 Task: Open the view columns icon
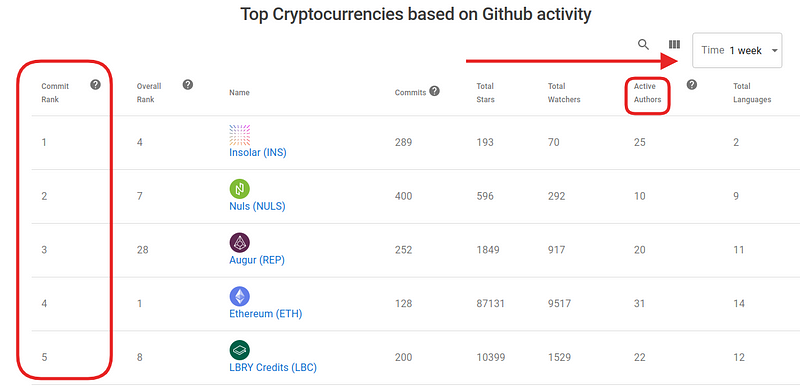pyautogui.click(x=674, y=45)
